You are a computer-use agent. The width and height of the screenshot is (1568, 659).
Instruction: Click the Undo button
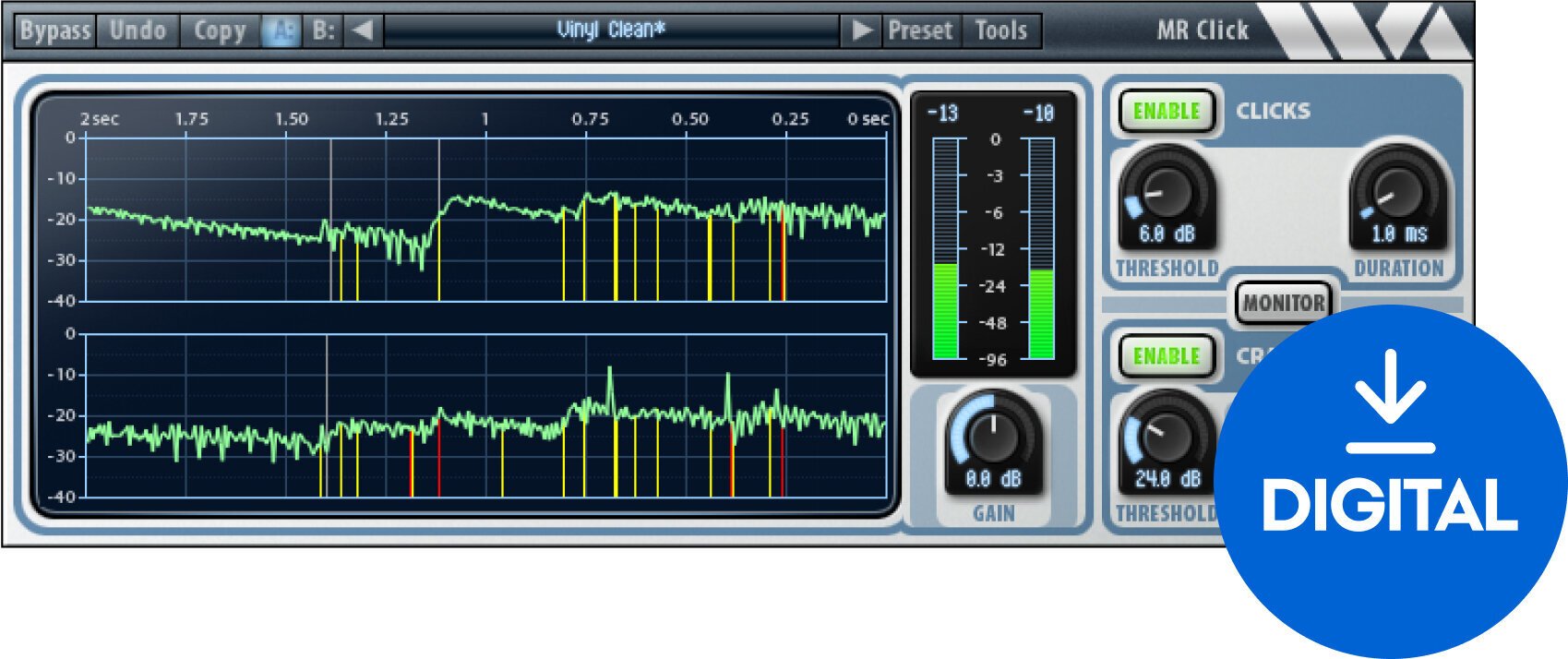pos(138,30)
